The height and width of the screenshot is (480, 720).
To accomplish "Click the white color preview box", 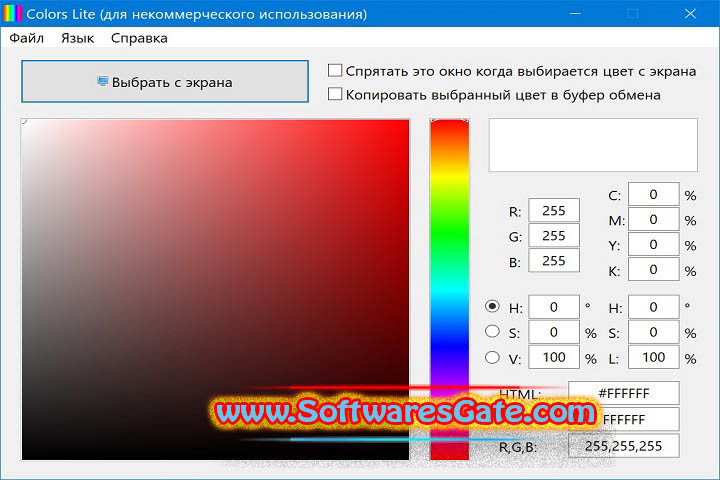I will point(593,145).
